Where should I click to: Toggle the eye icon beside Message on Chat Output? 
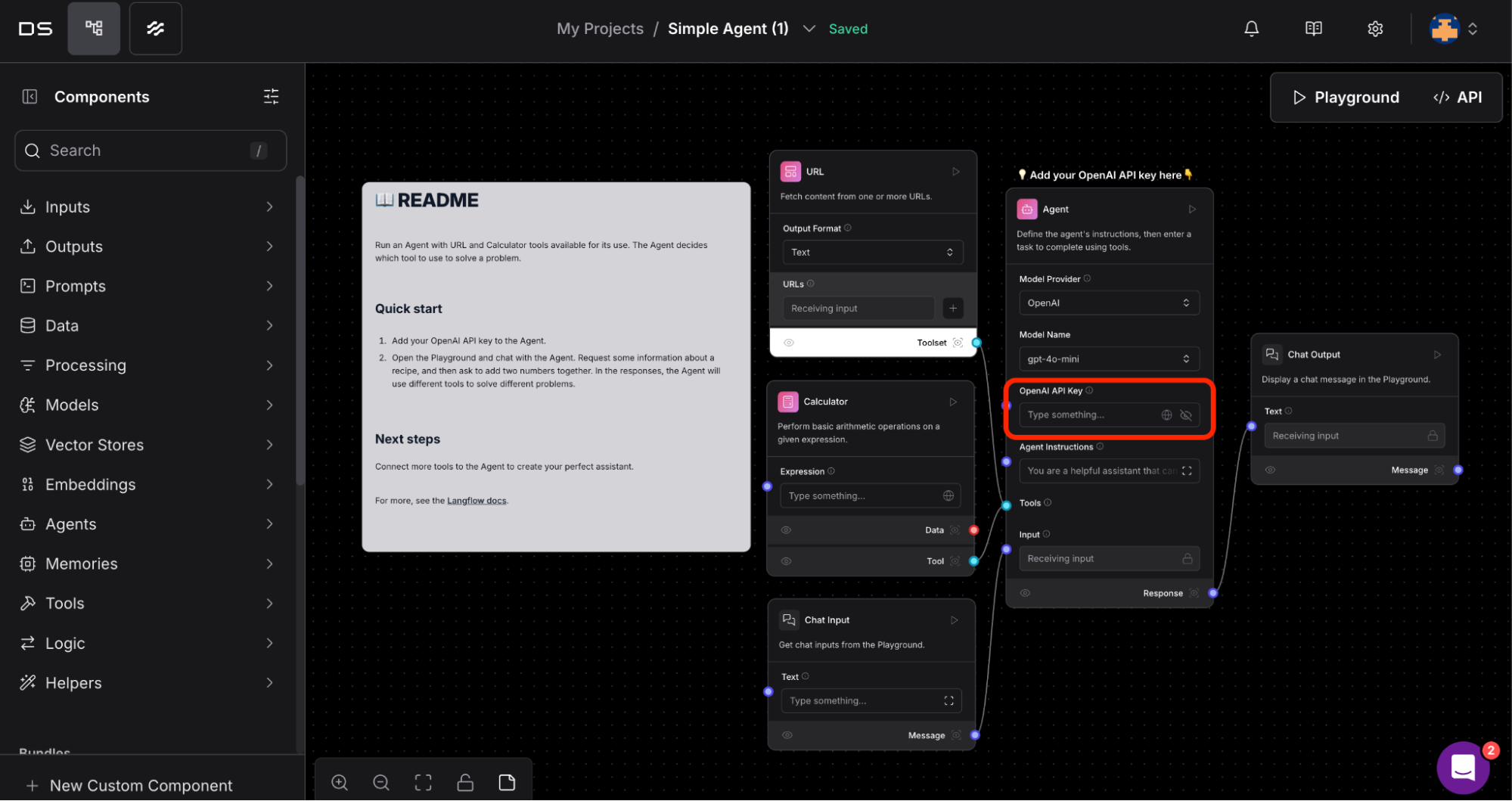click(x=1270, y=469)
